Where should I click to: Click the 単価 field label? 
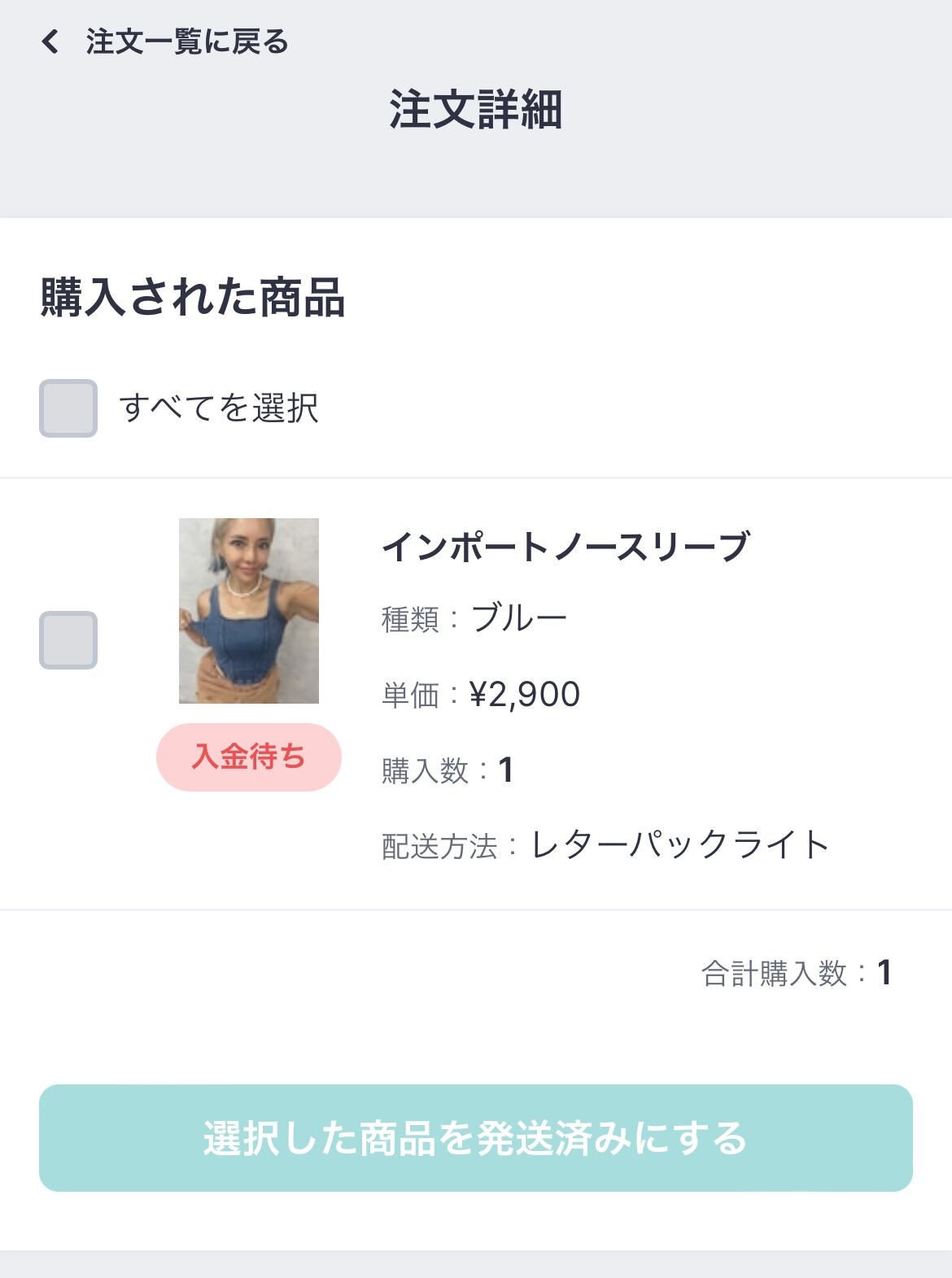pyautogui.click(x=410, y=696)
